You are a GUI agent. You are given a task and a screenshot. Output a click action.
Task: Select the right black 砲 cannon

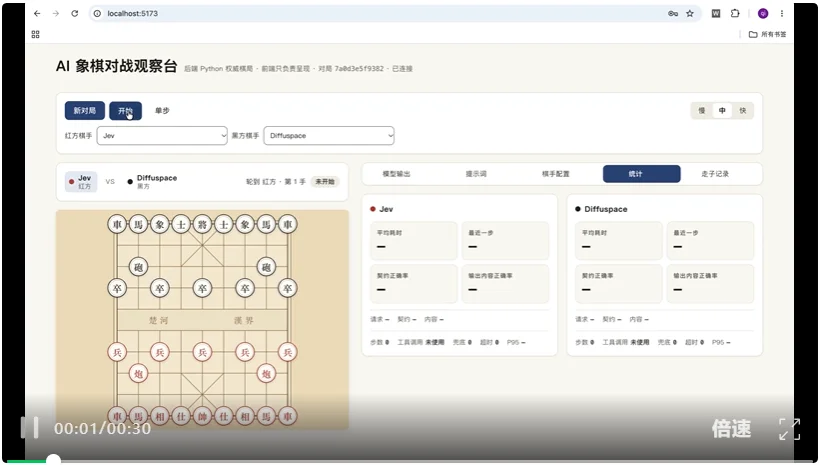266,267
